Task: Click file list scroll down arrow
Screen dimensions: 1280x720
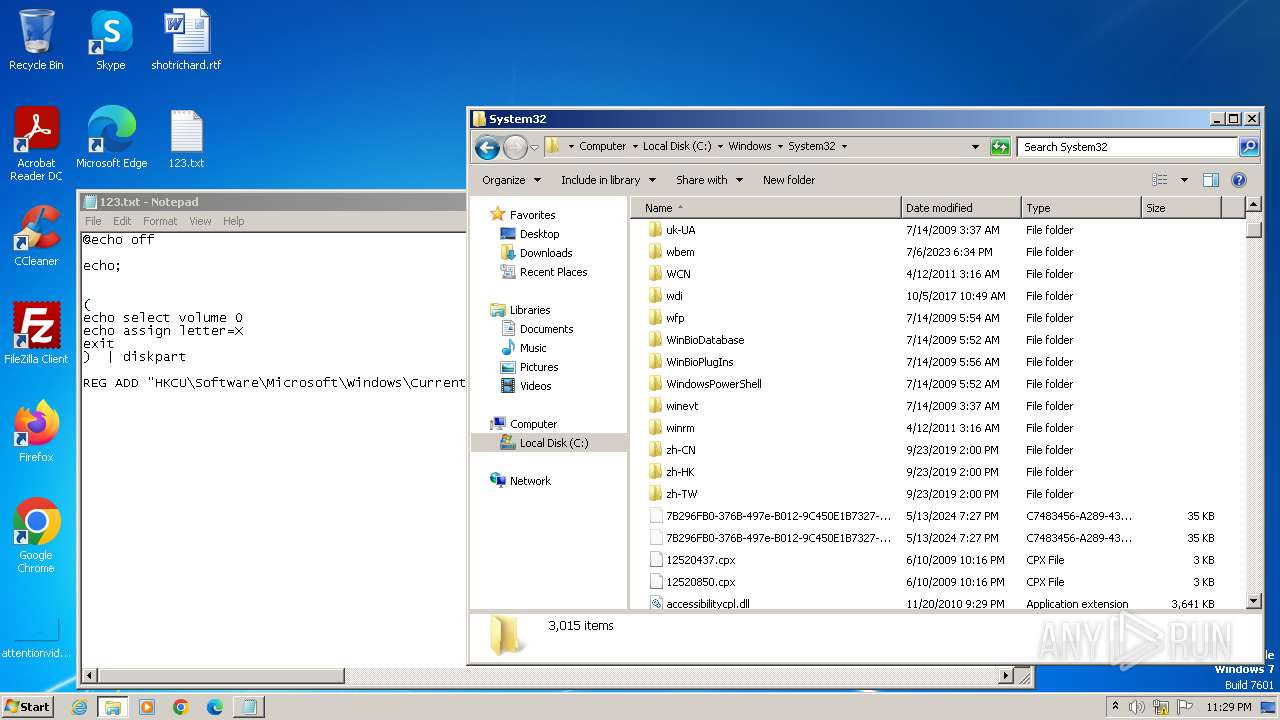Action: (1254, 601)
